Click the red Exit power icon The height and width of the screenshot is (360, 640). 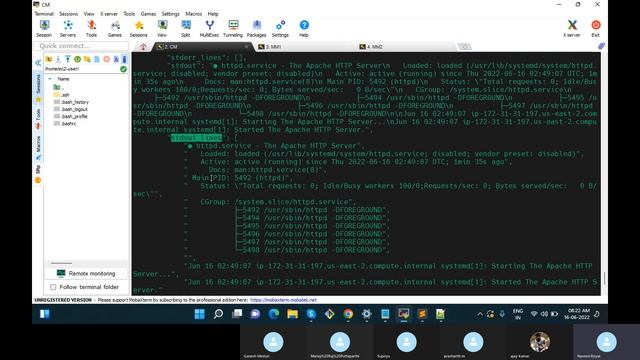tap(596, 29)
